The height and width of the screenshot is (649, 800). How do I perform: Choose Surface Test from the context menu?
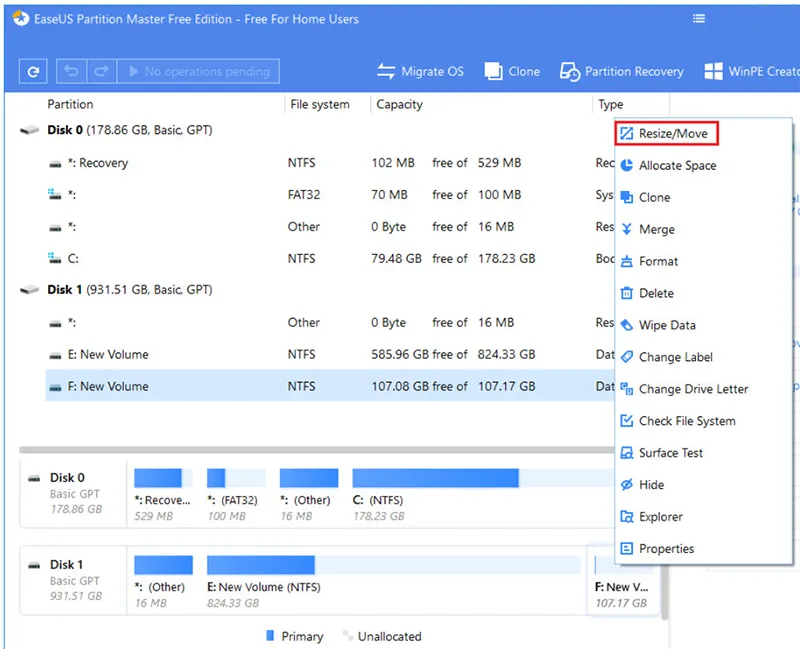click(704, 453)
